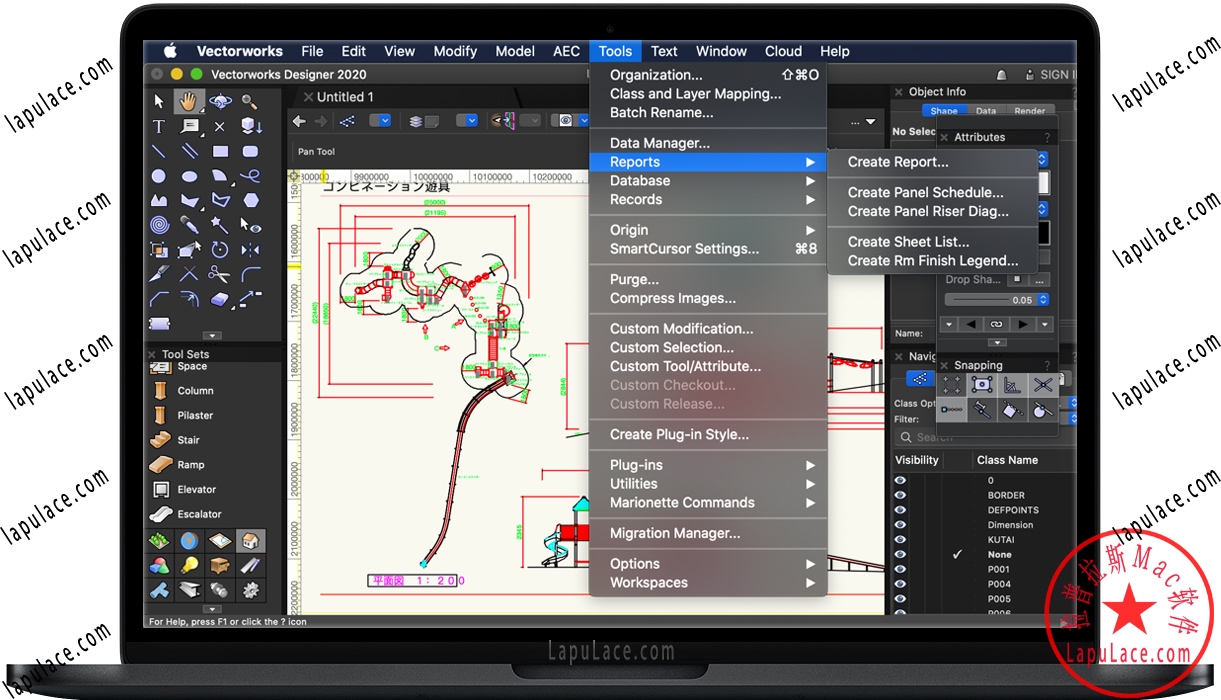Image resolution: width=1221 pixels, height=700 pixels.
Task: Open the Database submenu
Action: [x=708, y=181]
